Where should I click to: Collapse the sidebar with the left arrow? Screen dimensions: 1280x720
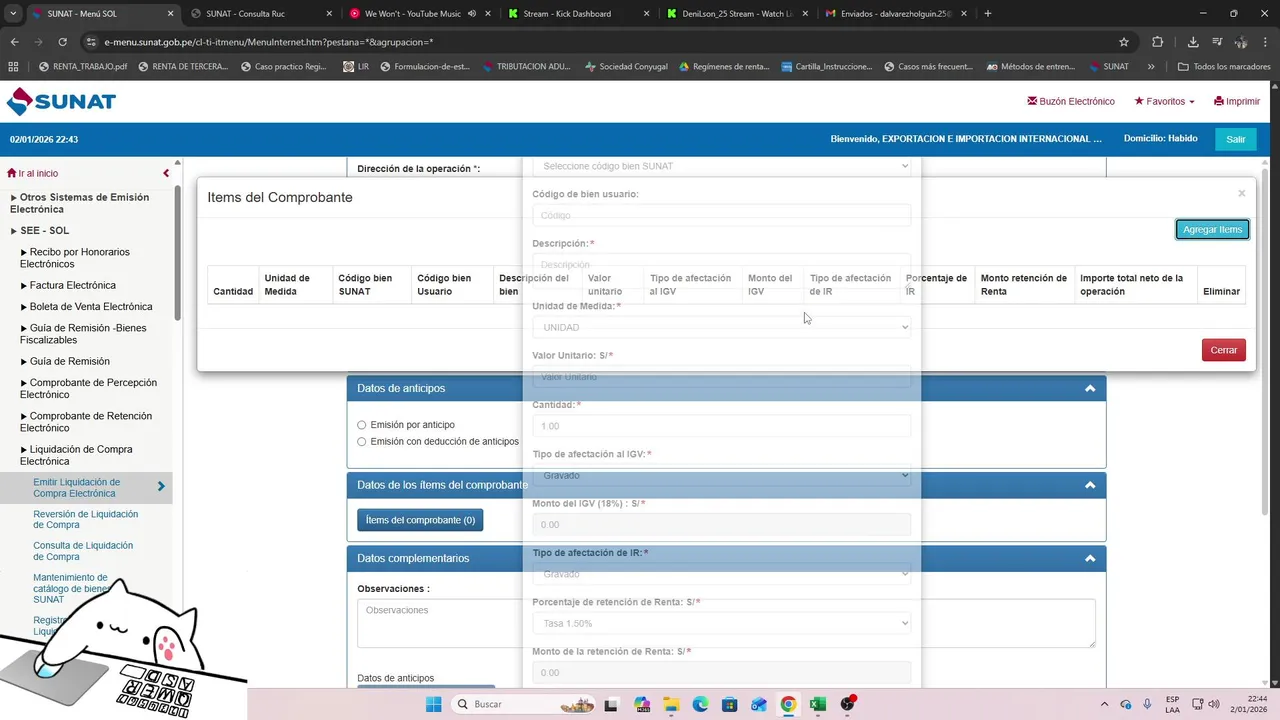[166, 173]
